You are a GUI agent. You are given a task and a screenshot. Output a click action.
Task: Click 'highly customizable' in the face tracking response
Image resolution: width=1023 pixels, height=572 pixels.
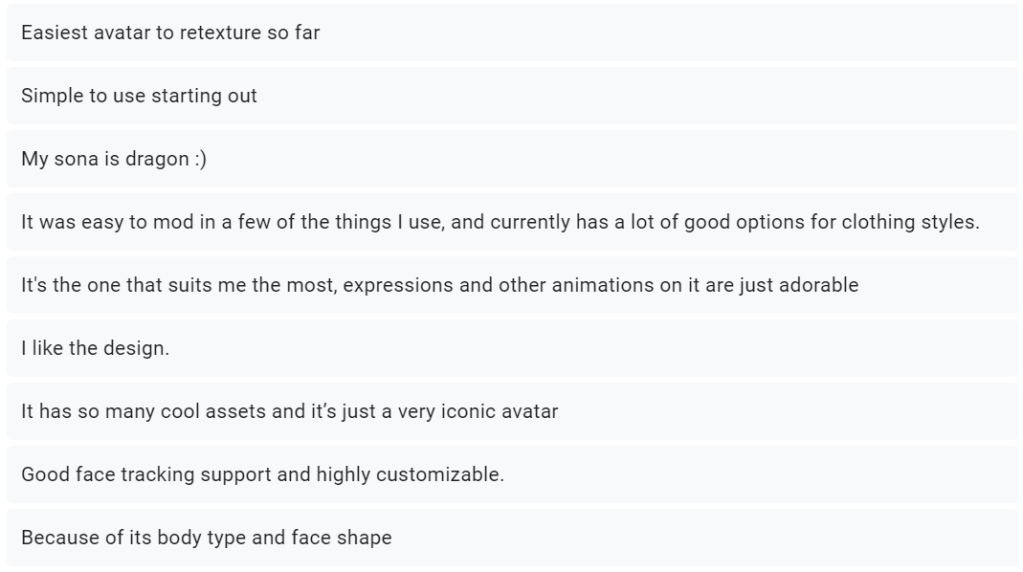coord(410,474)
